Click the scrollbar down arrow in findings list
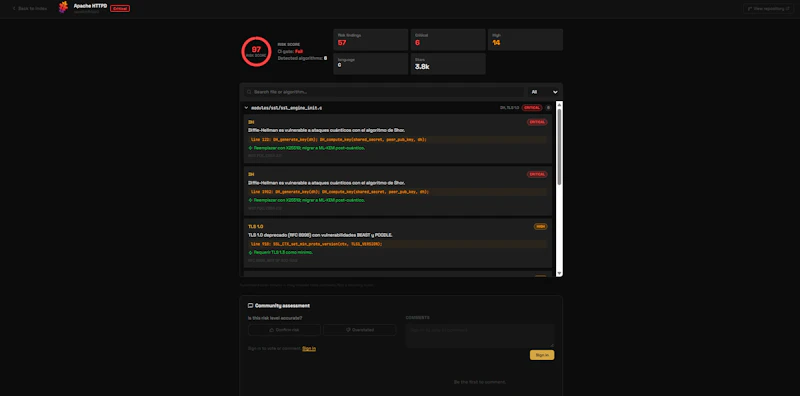This screenshot has height=396, width=800. 559,274
